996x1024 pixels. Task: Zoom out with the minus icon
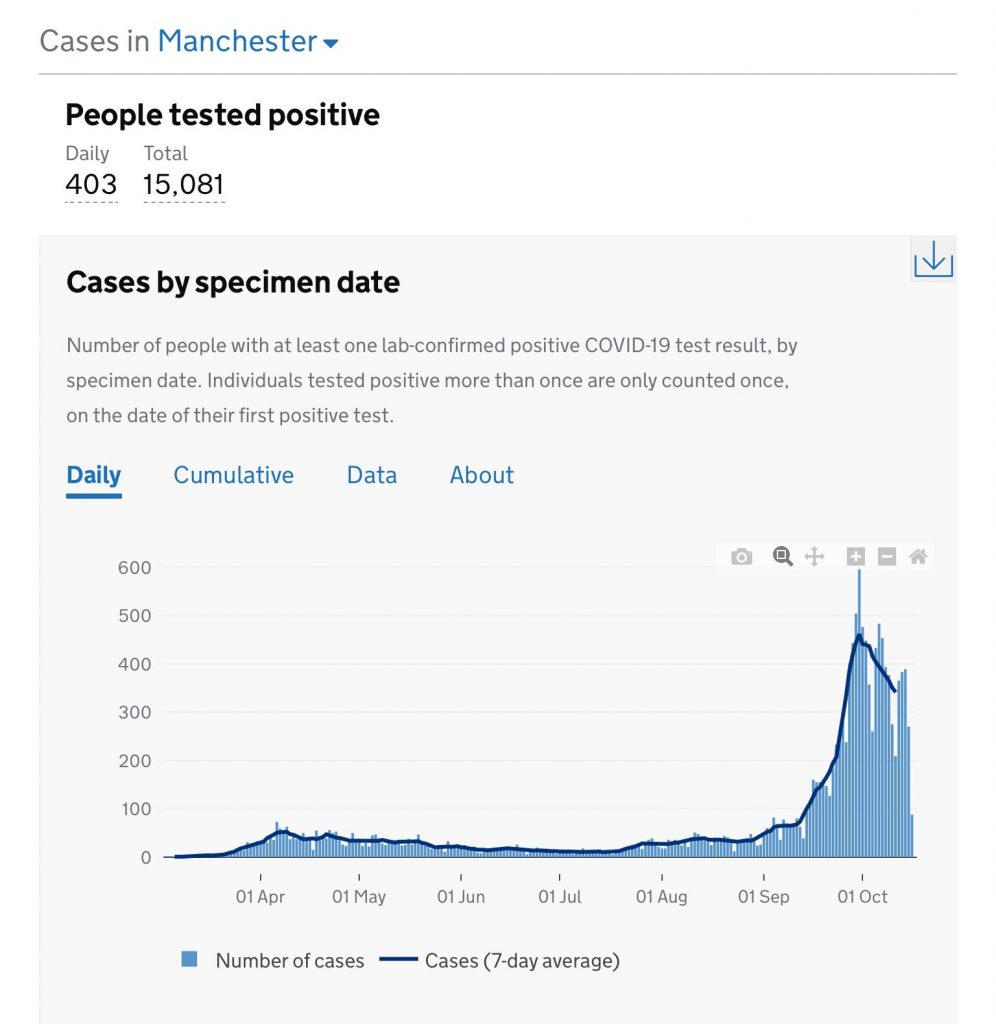pyautogui.click(x=887, y=557)
